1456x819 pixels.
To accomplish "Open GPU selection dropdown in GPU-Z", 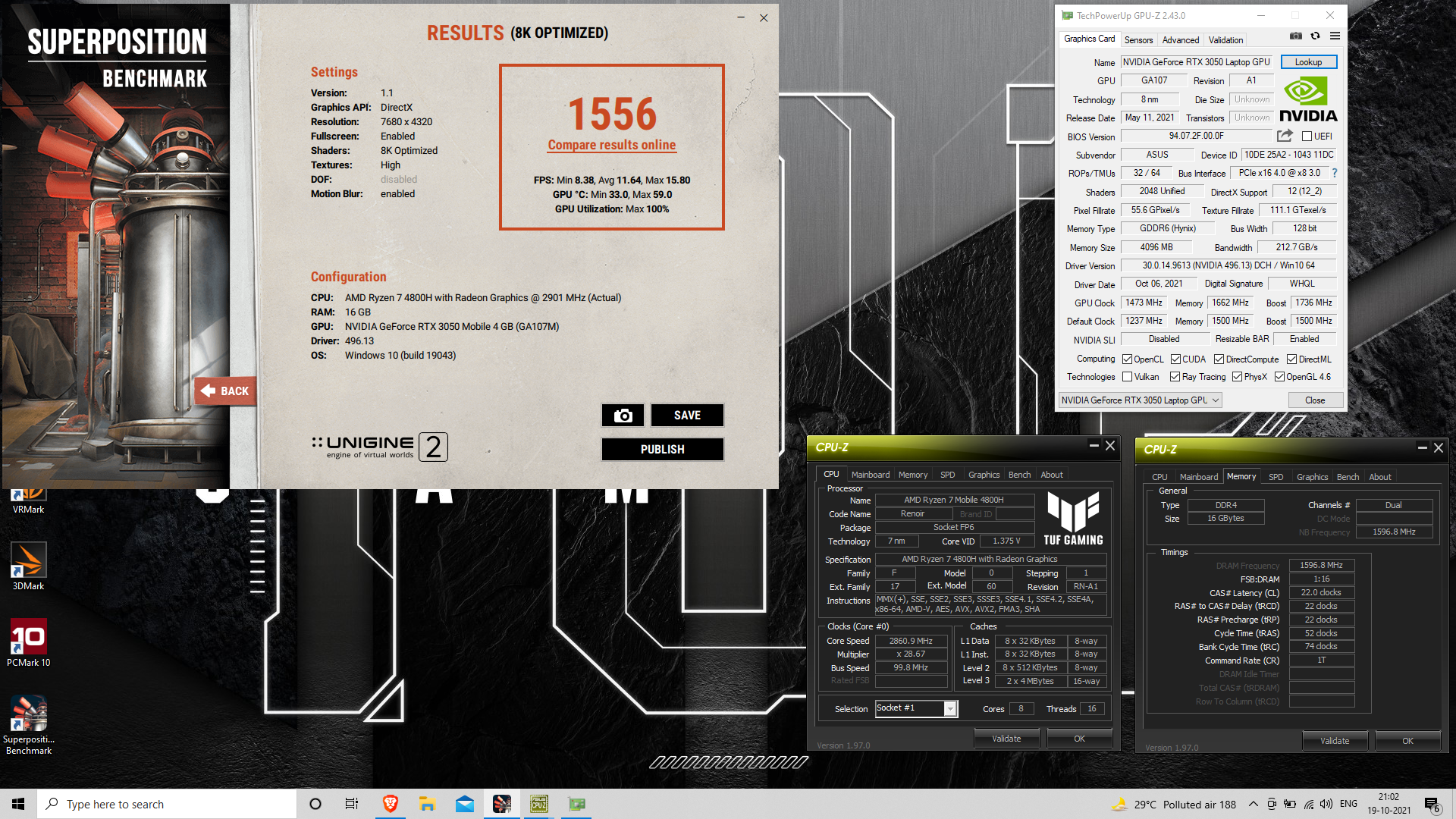I will tap(1140, 400).
